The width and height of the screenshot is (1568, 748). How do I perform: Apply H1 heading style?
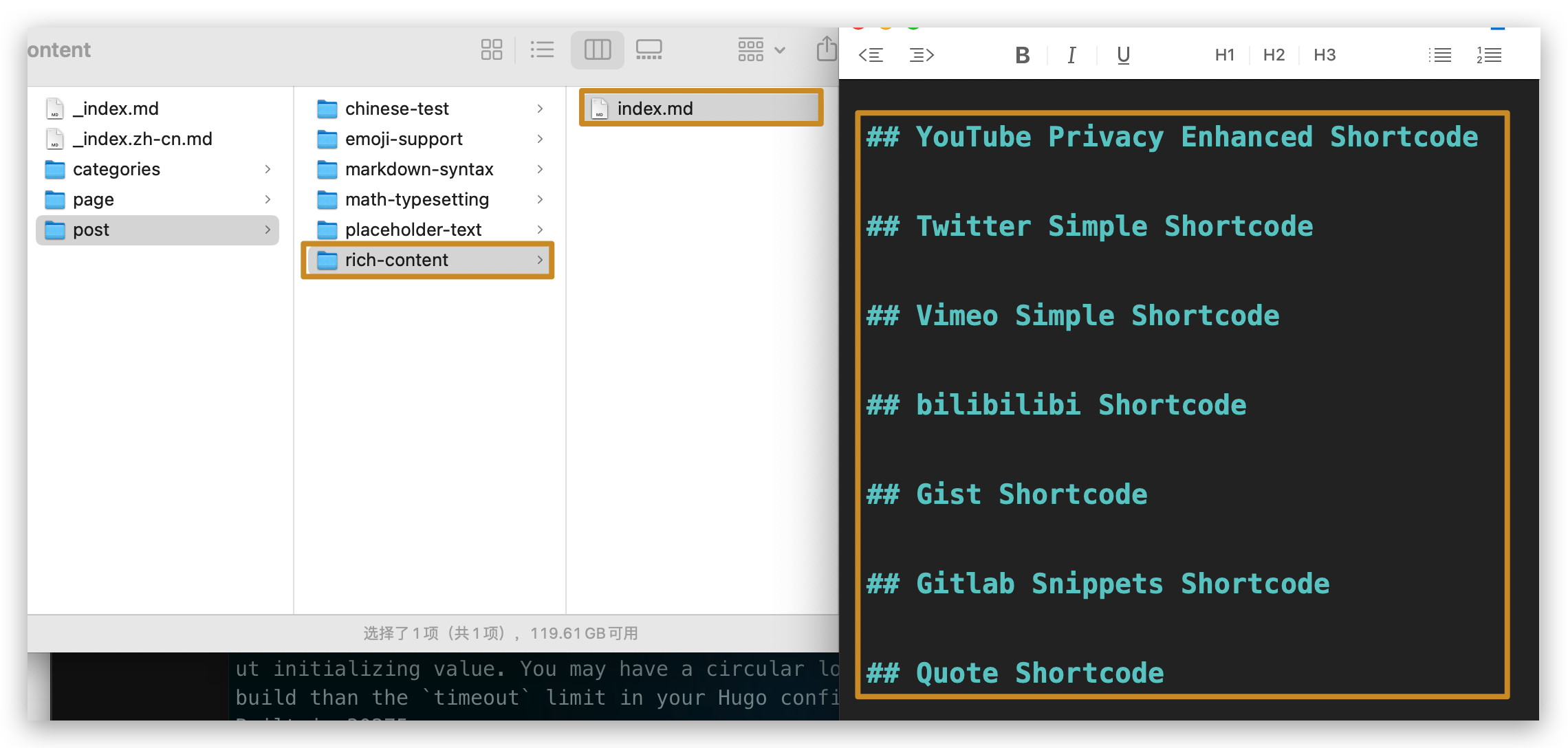[1224, 55]
